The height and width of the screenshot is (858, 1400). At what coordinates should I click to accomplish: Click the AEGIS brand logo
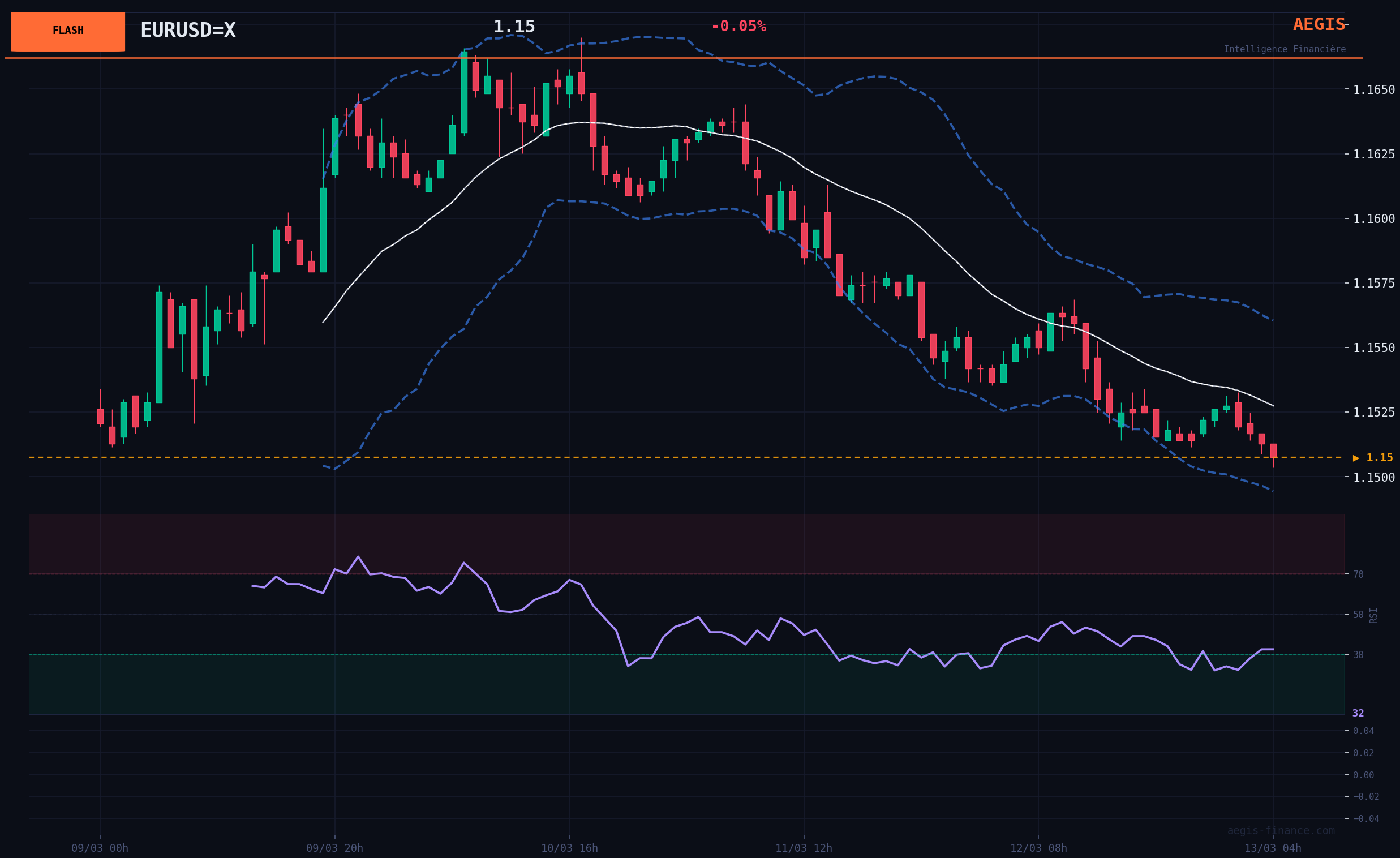tap(1318, 24)
